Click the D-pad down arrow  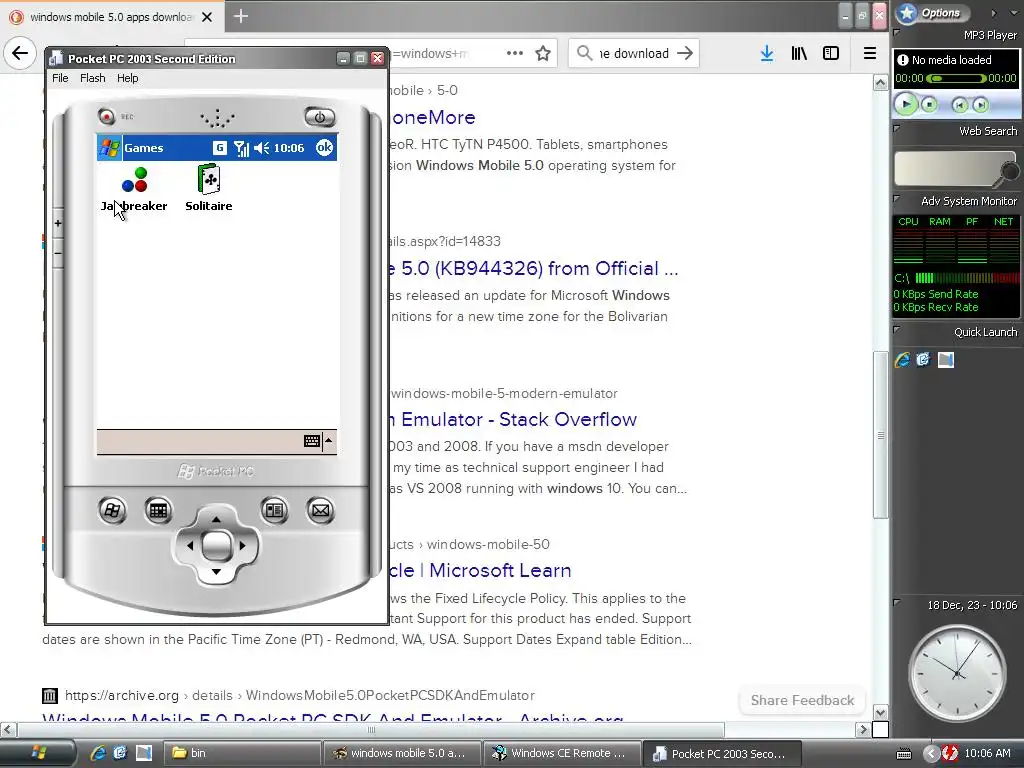(x=216, y=572)
